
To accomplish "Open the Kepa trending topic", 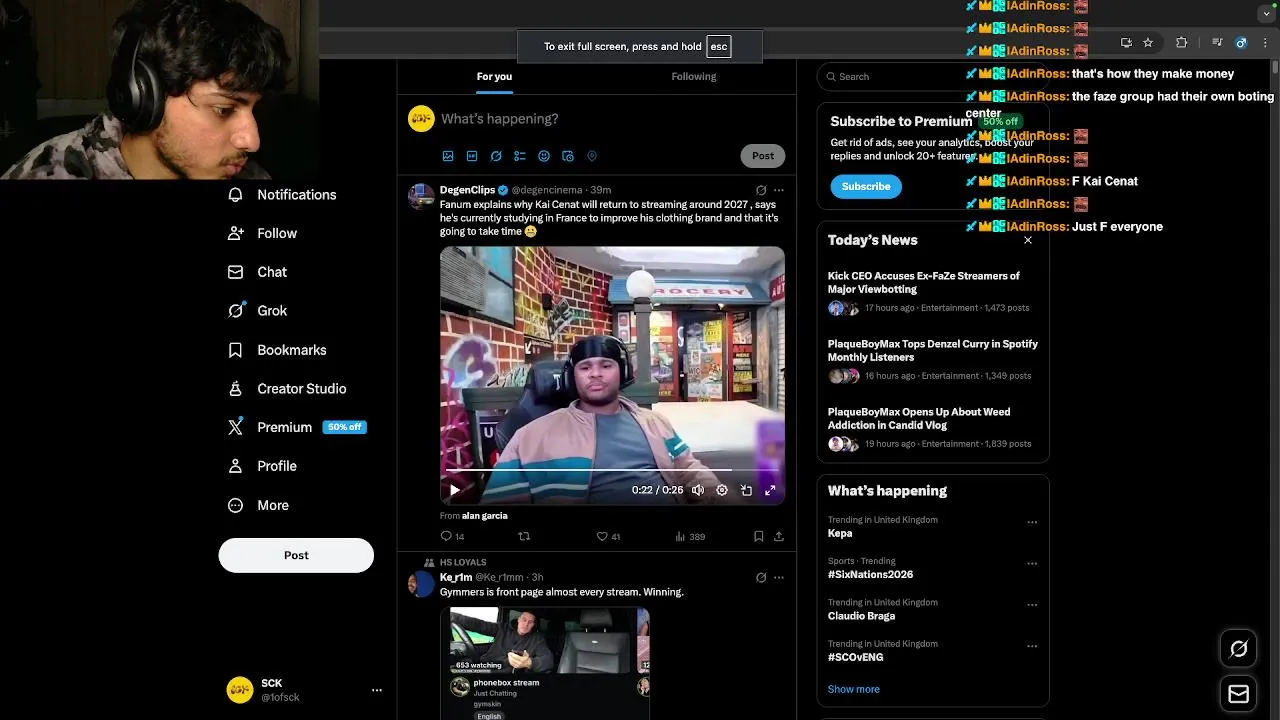I will pyautogui.click(x=840, y=533).
